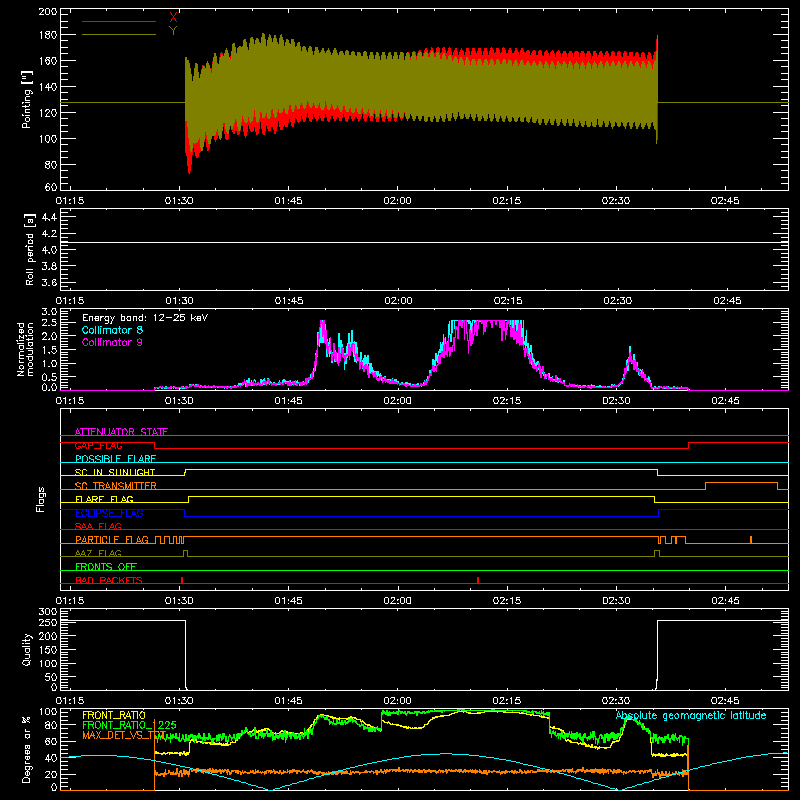Click the yellow FRONT_RATIO legend label
The width and height of the screenshot is (800, 800).
(x=114, y=715)
